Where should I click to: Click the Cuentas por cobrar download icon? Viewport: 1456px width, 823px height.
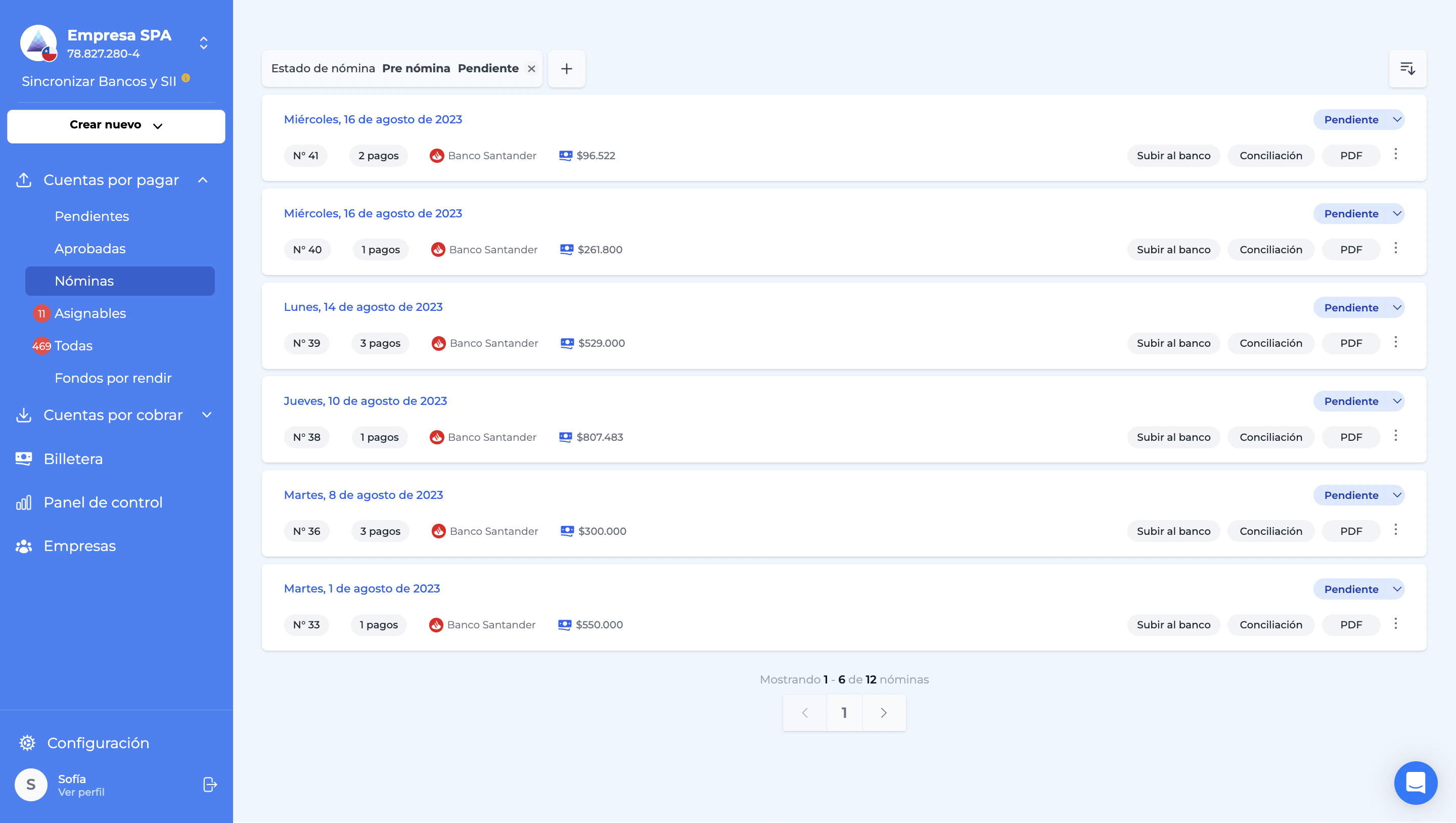pos(24,415)
